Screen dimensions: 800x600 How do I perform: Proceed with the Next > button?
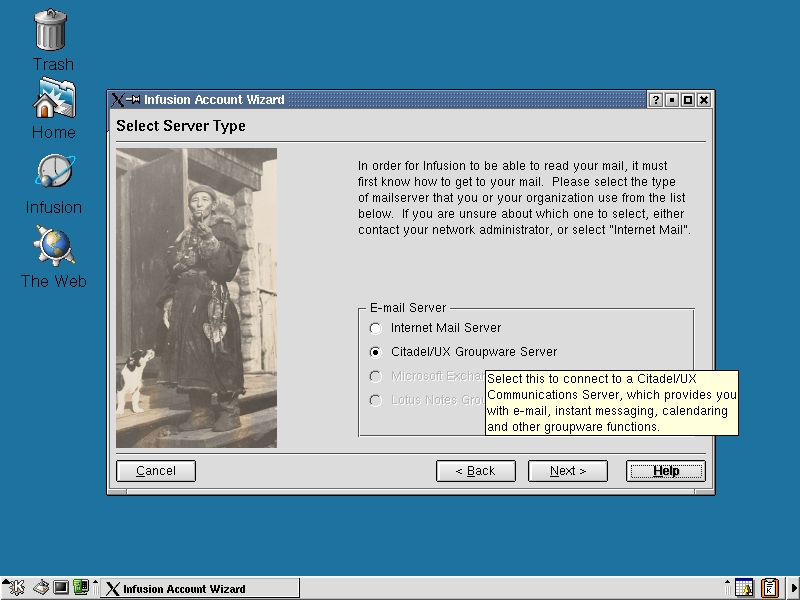point(568,471)
